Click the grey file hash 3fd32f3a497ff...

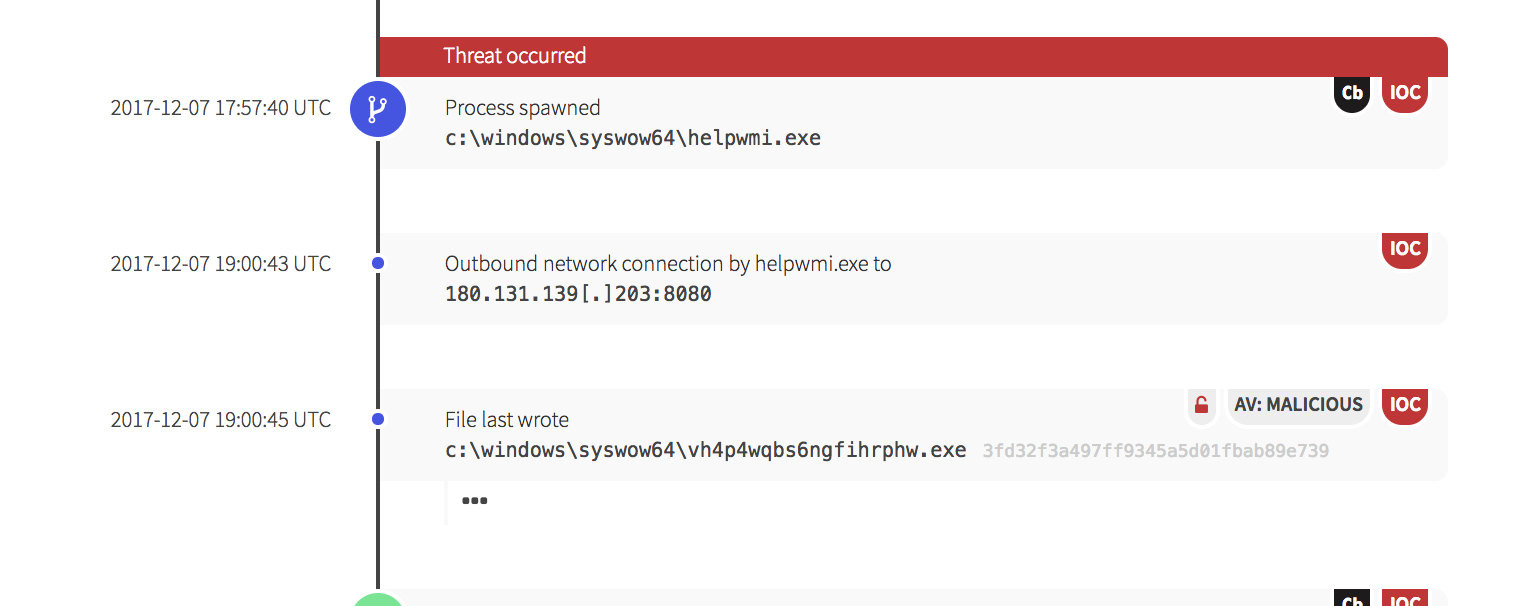tap(1155, 451)
